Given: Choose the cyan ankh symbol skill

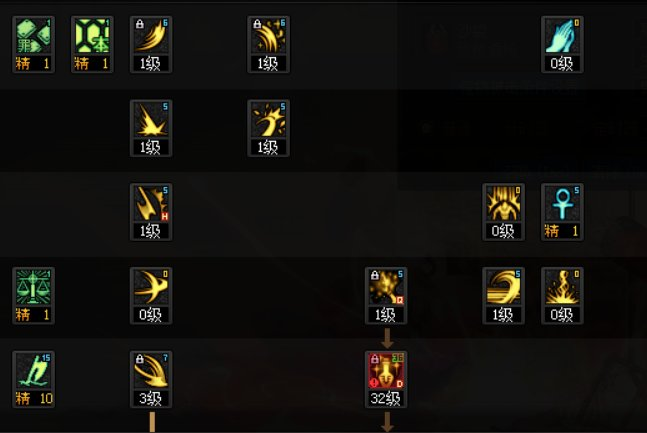Looking at the screenshot, I should pyautogui.click(x=562, y=212).
